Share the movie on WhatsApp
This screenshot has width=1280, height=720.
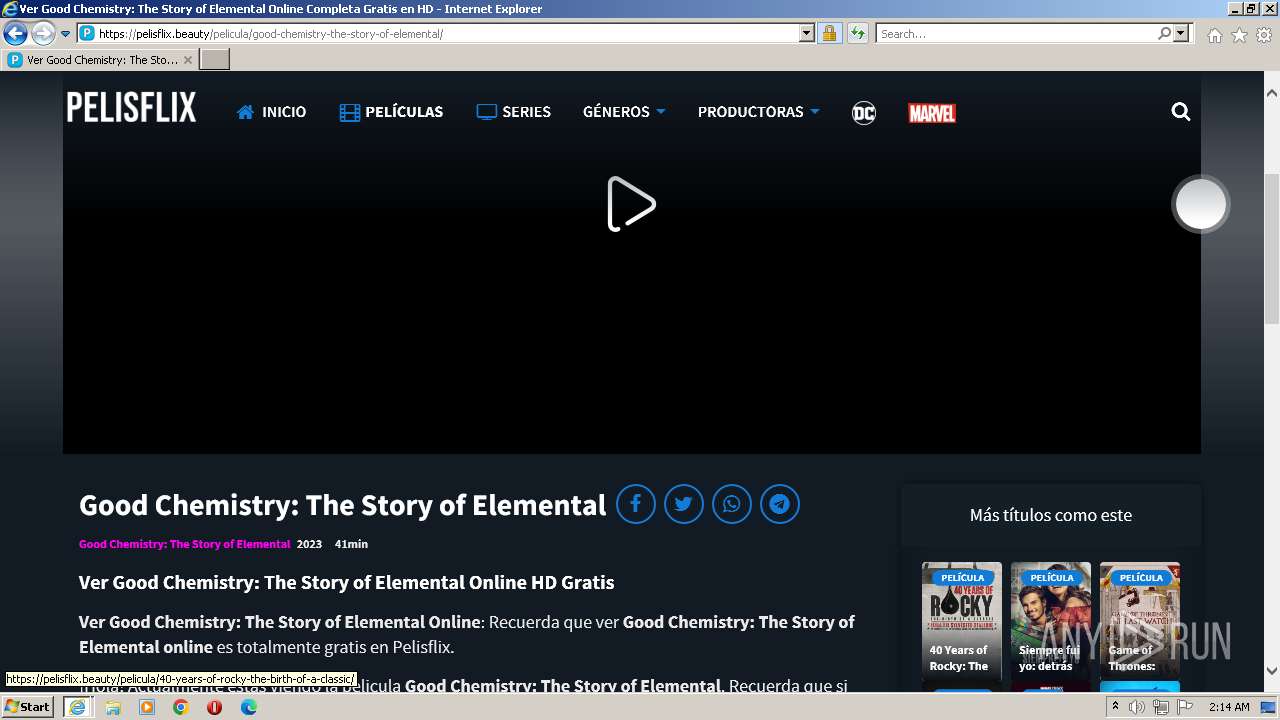[732, 504]
